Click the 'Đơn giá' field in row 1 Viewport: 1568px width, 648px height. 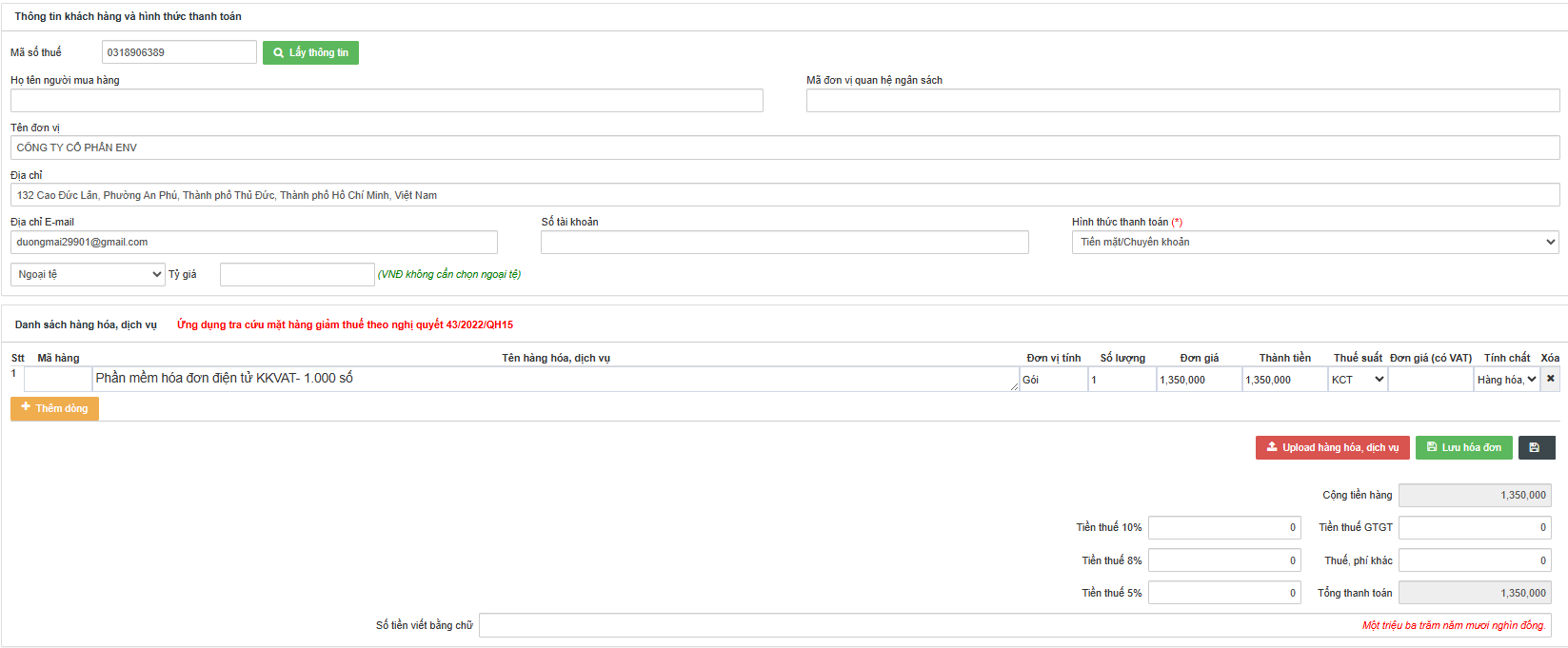click(1199, 380)
